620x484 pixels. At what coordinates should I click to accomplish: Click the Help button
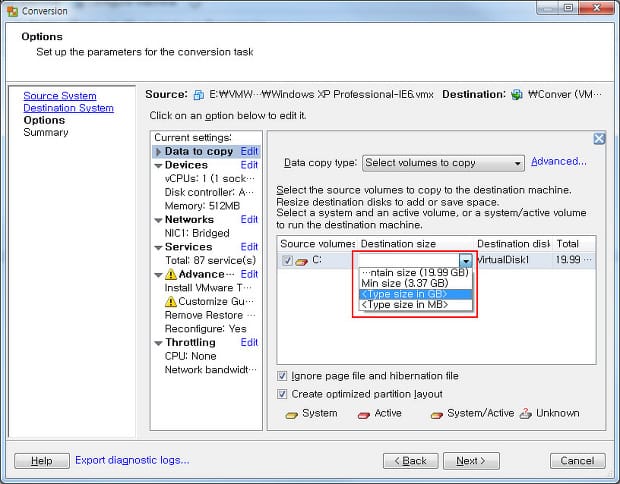42,461
